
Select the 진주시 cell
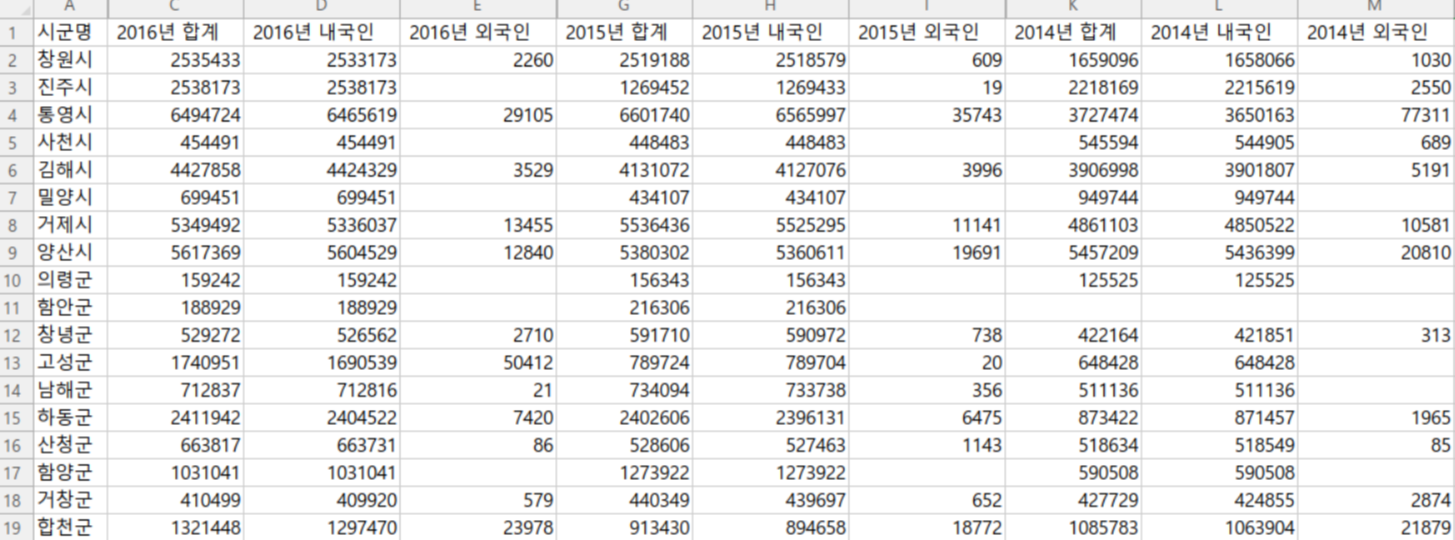pyautogui.click(x=69, y=87)
